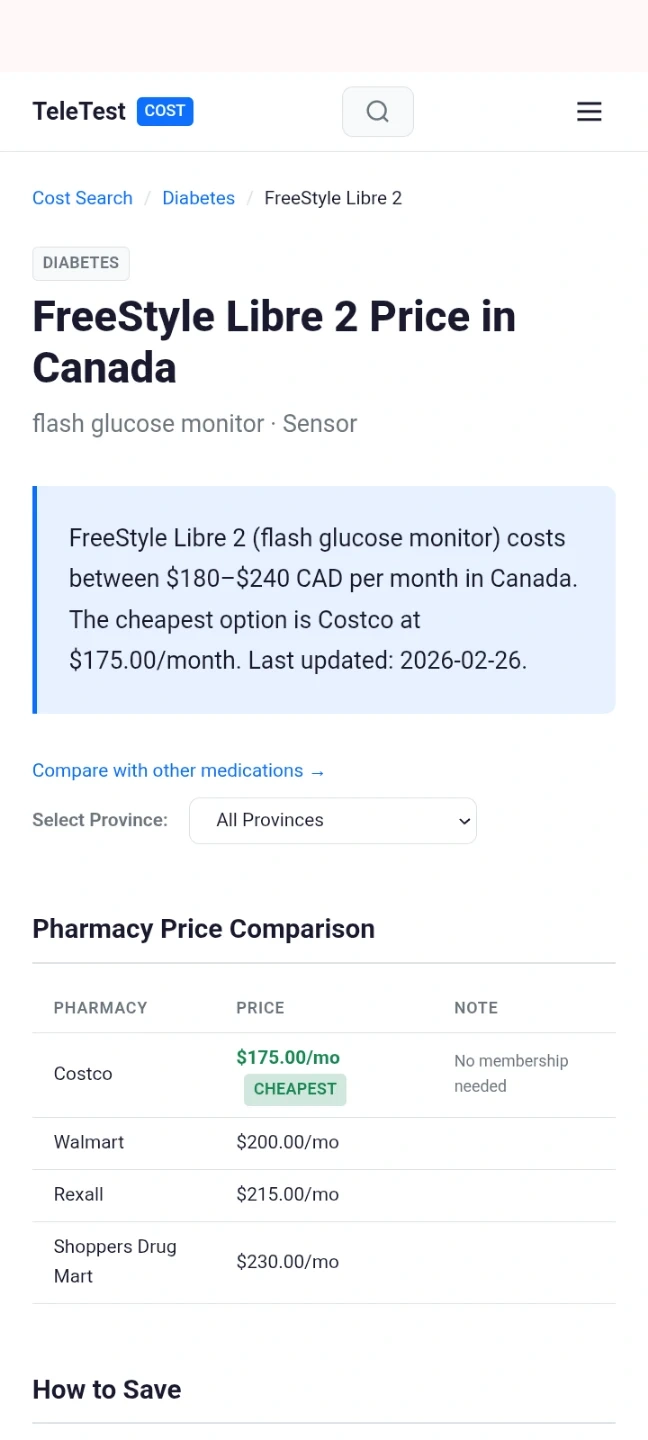The height and width of the screenshot is (1440, 648).
Task: Click the blue COST badge
Action: click(165, 111)
